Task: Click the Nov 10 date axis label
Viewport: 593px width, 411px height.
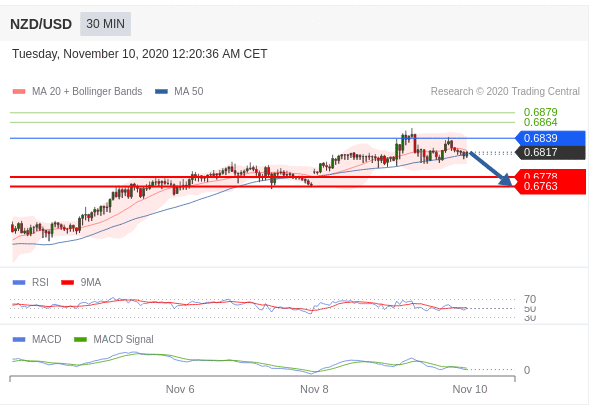Action: click(470, 389)
